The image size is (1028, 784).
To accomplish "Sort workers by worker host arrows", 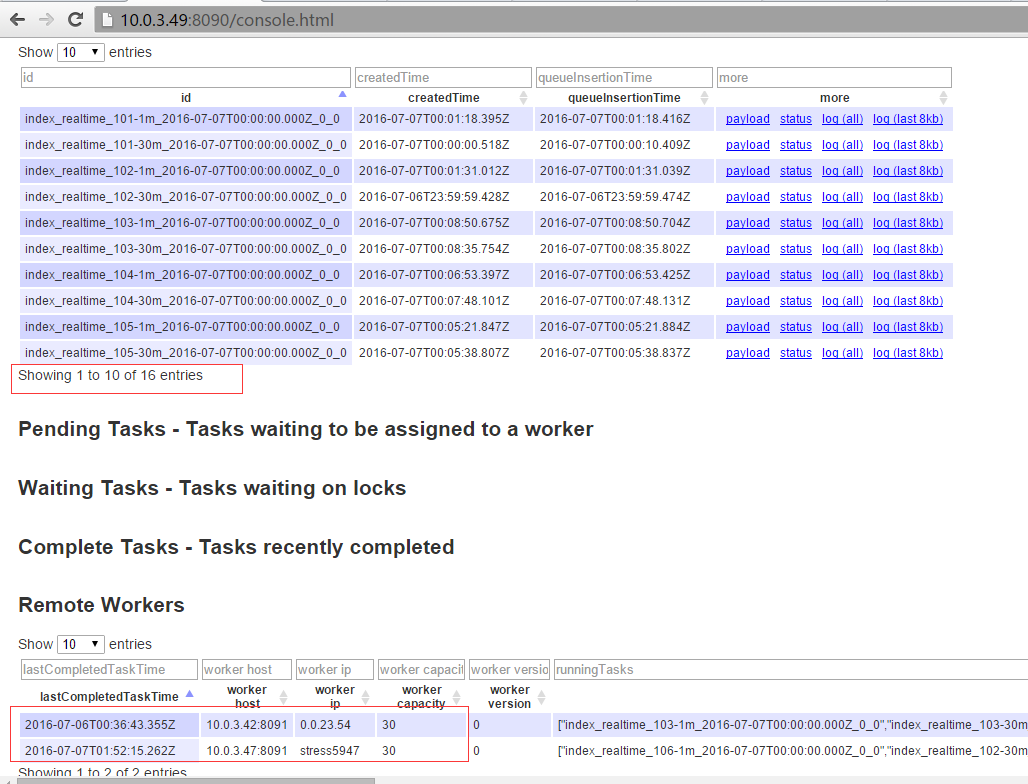I will click(283, 697).
